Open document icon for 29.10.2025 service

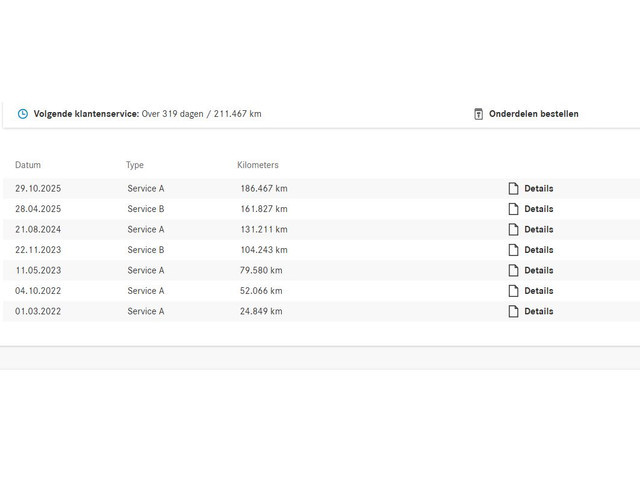point(514,188)
